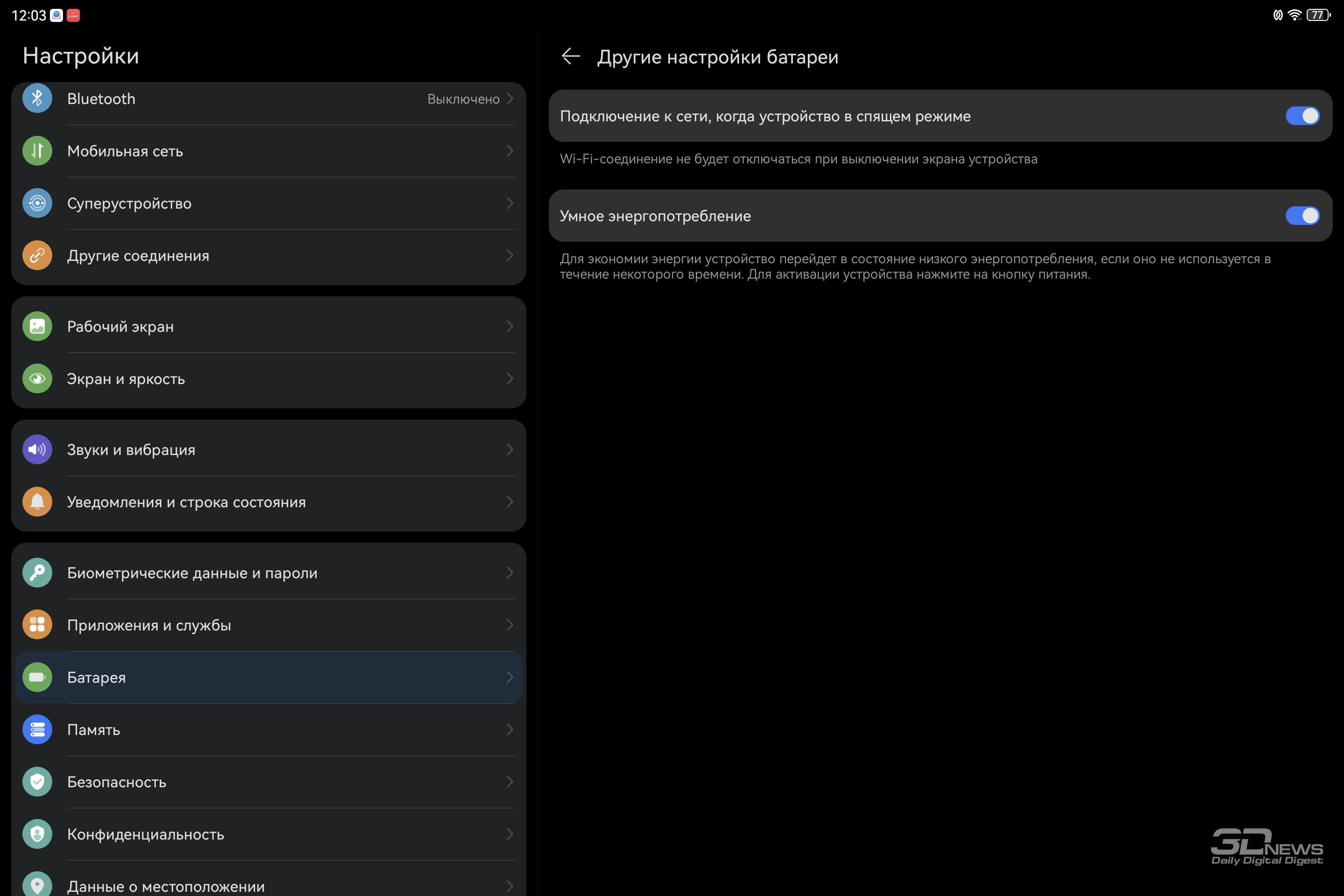Image resolution: width=1344 pixels, height=896 pixels.
Task: Tap Wi-Fi-соединение не будет отключаться description
Action: pyautogui.click(x=798, y=159)
